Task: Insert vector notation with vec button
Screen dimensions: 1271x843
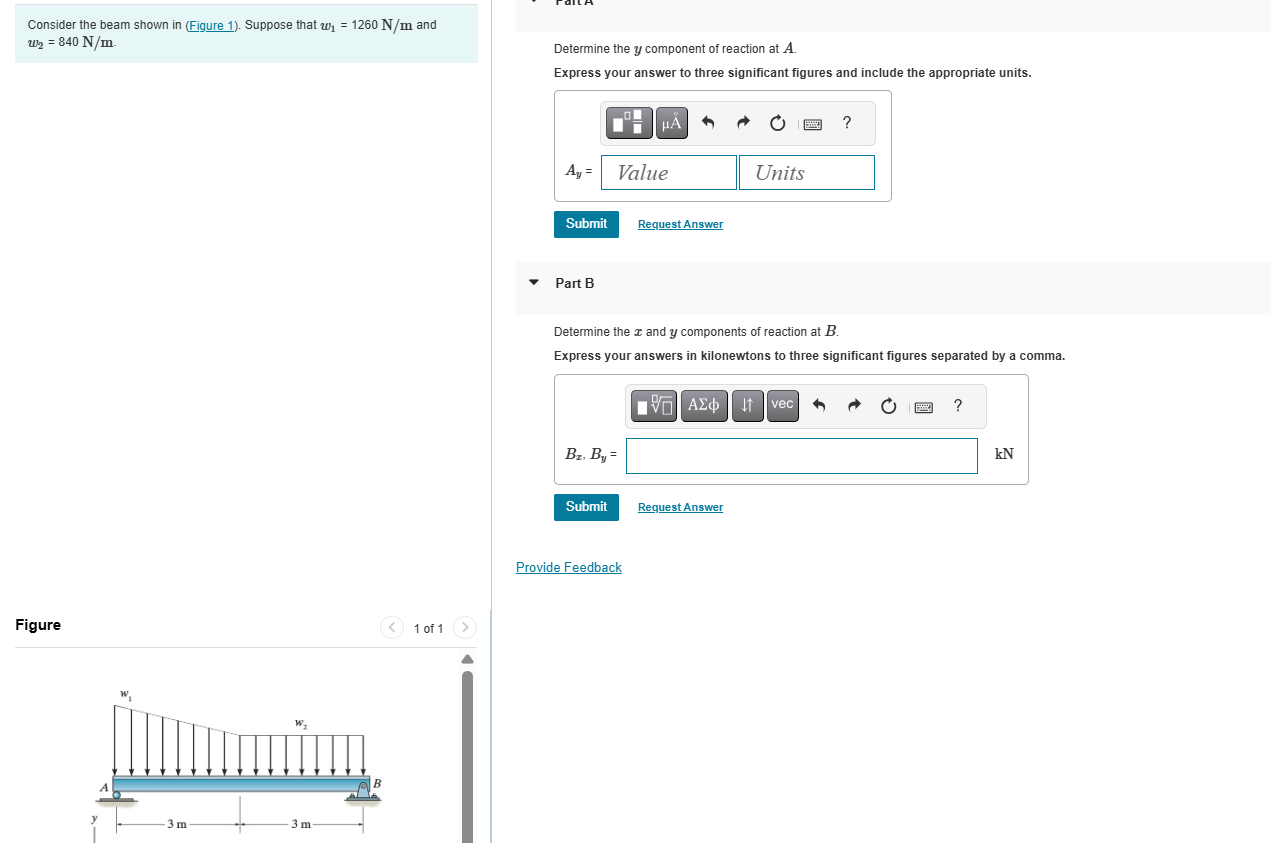Action: pyautogui.click(x=783, y=405)
